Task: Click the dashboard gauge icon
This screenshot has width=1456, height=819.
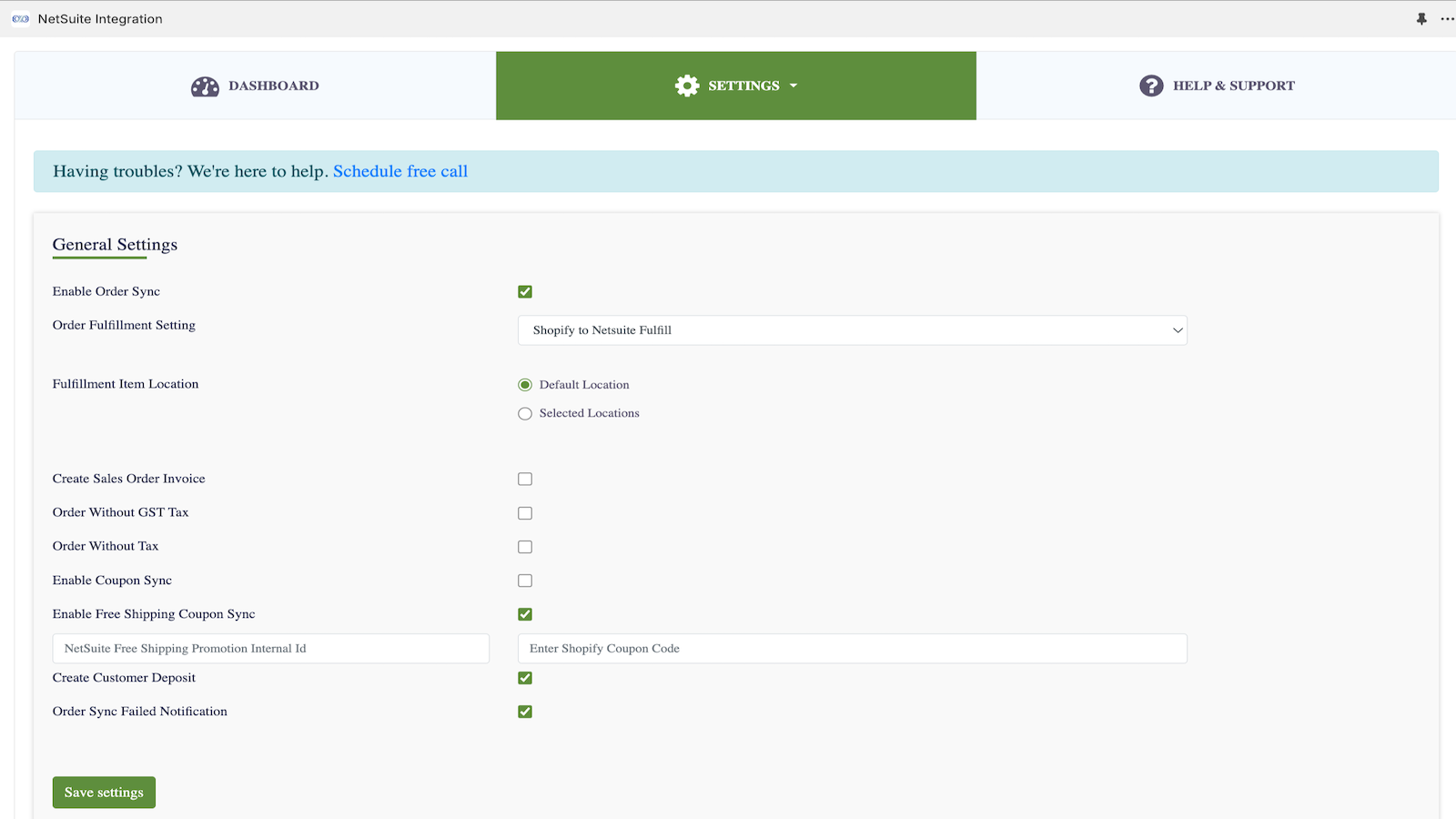Action: coord(205,86)
